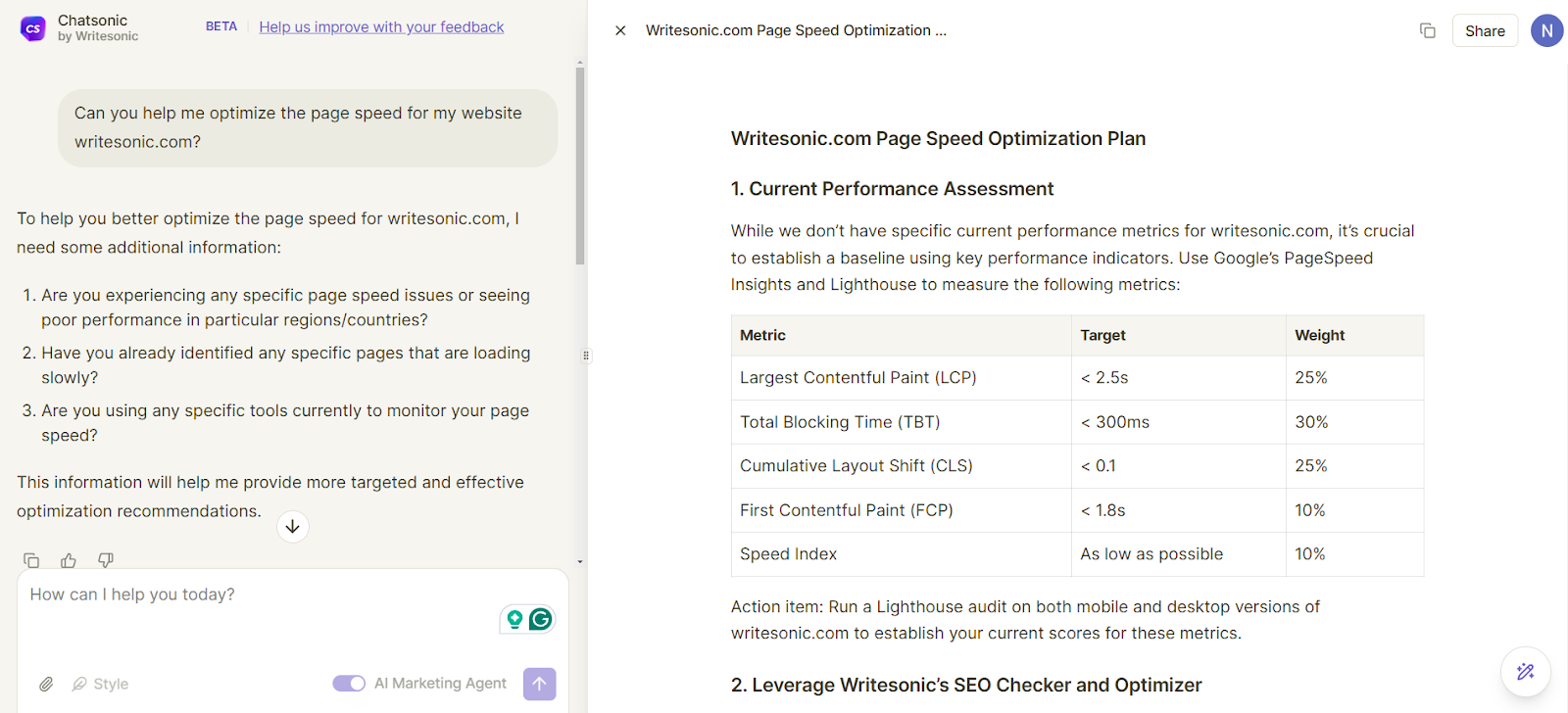Viewport: 1568px width, 713px height.
Task: Click the 'How can I help you today?' input
Action: (255, 594)
